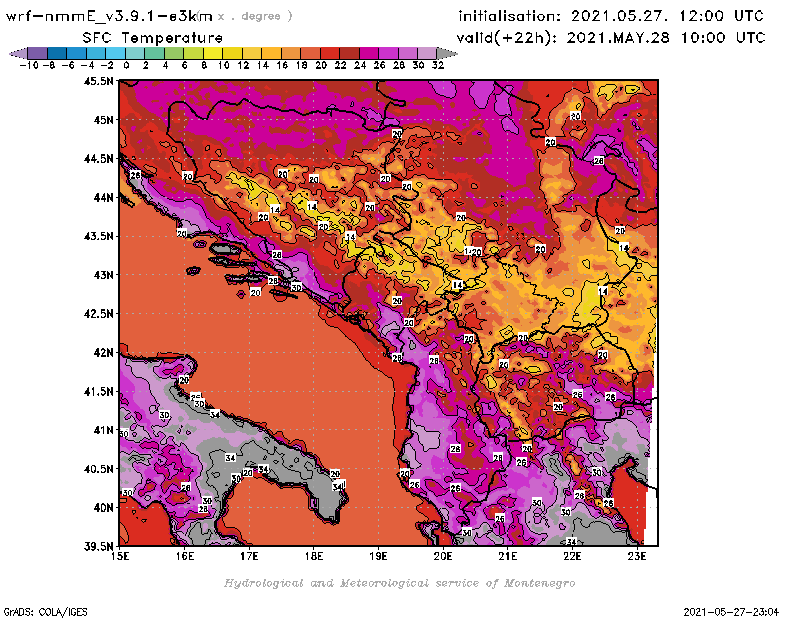800x618 pixels.
Task: Select the 'valid(+22h): 2021.MAY.28 10:00 UTC' text
Action: click(x=611, y=38)
